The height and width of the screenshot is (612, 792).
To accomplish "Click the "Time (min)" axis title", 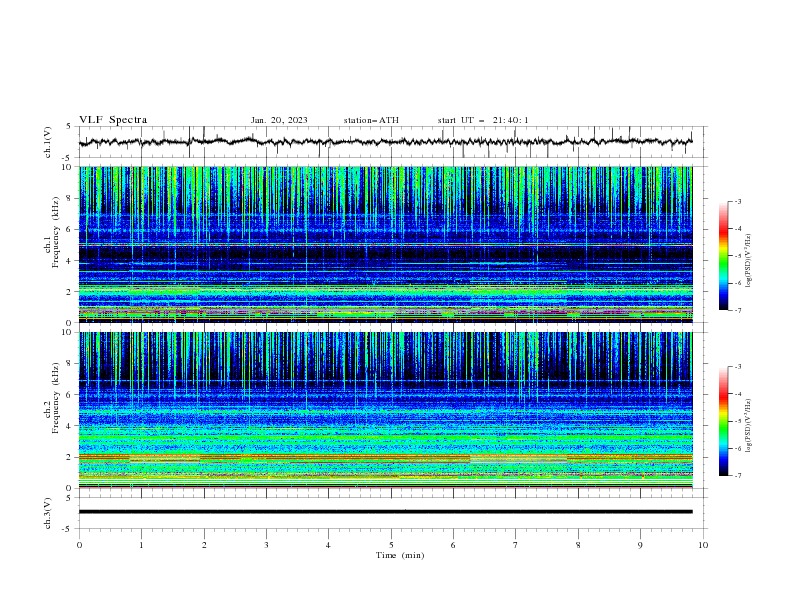I will (x=400, y=555).
